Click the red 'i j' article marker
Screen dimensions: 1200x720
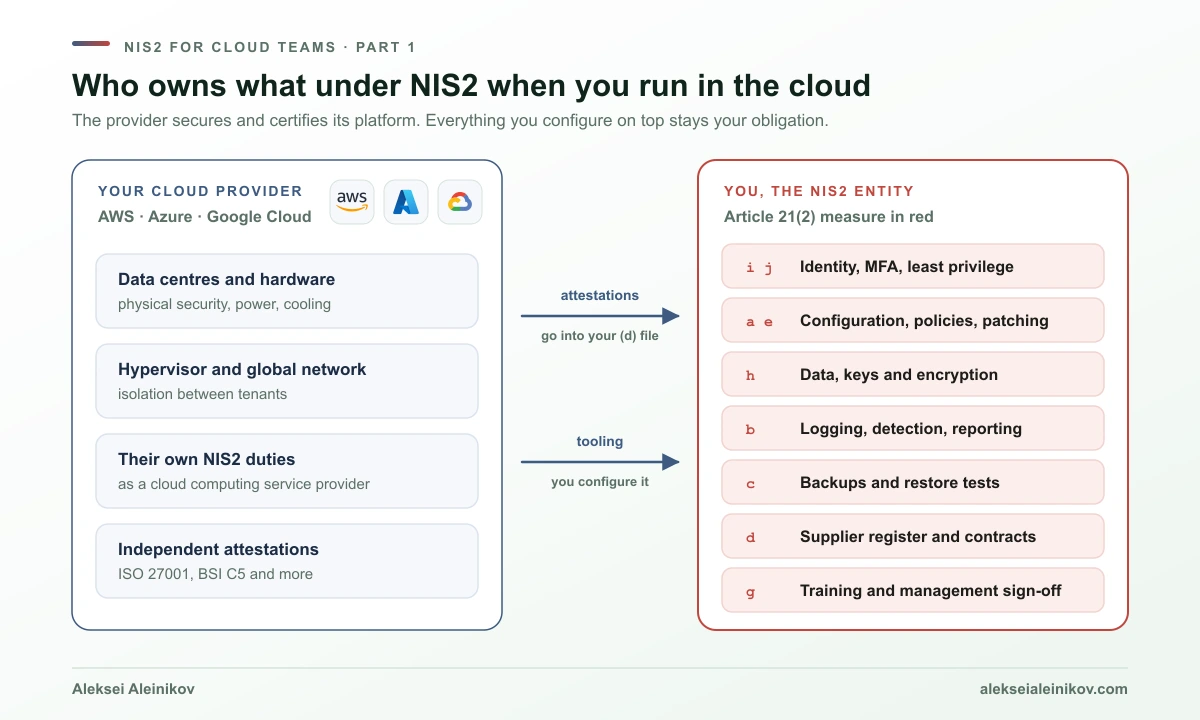tap(760, 268)
